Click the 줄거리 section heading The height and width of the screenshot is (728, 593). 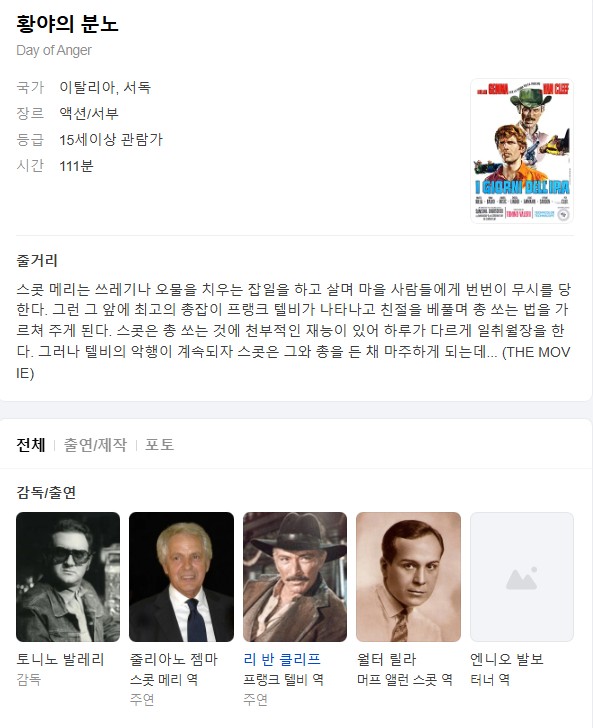(37, 260)
